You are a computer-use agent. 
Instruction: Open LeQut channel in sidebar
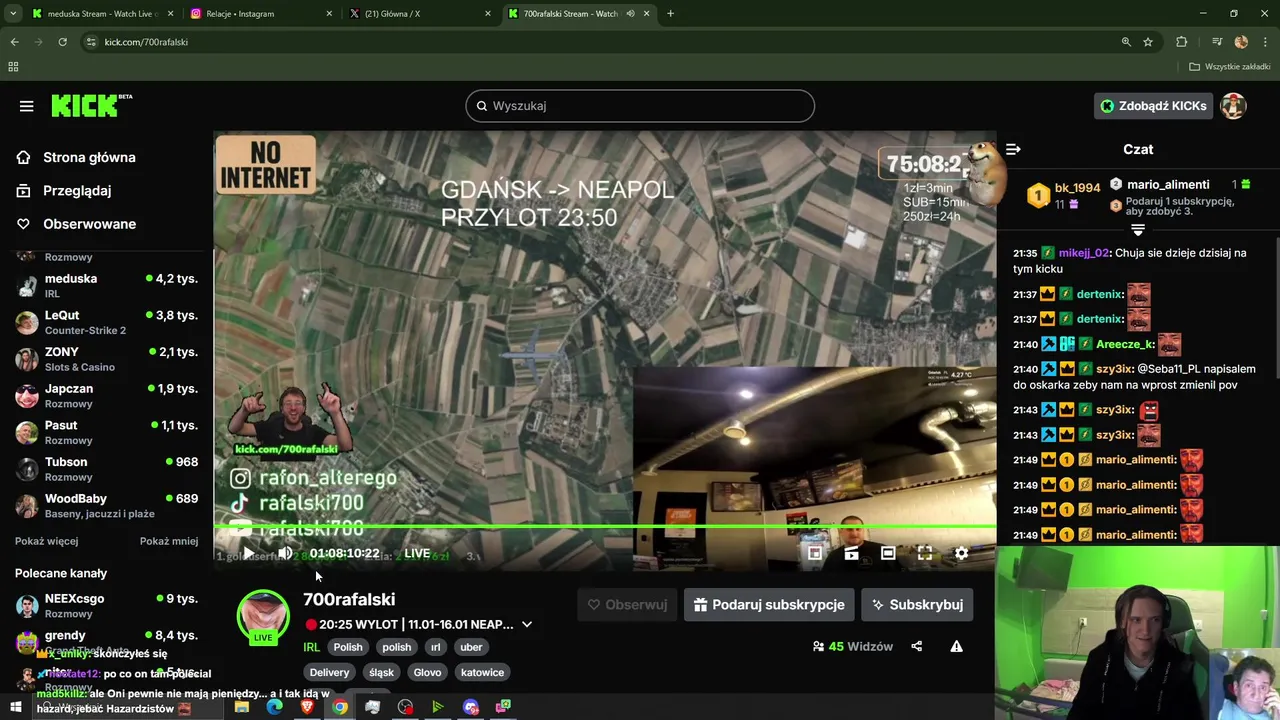point(107,322)
